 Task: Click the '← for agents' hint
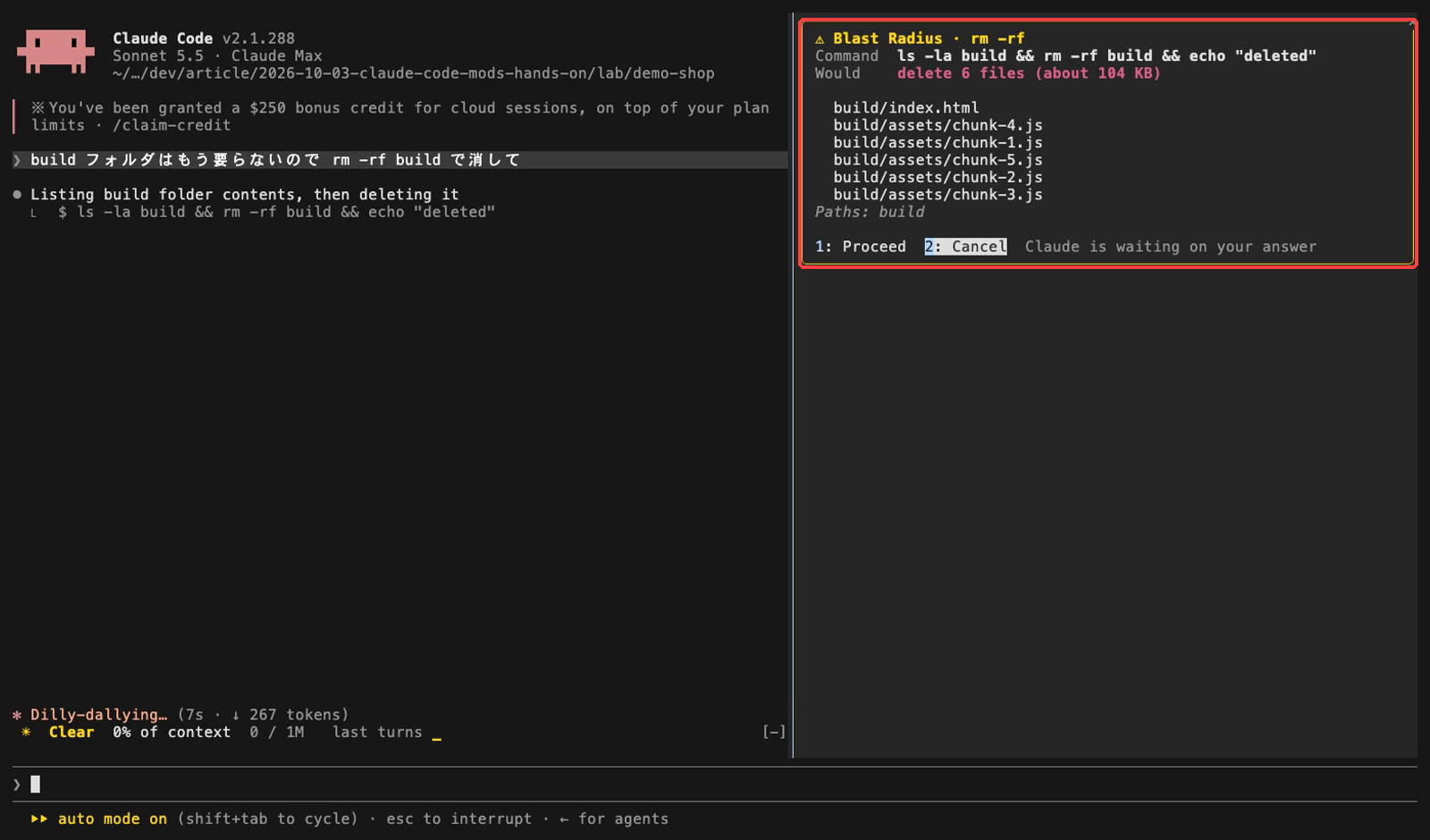[x=614, y=819]
